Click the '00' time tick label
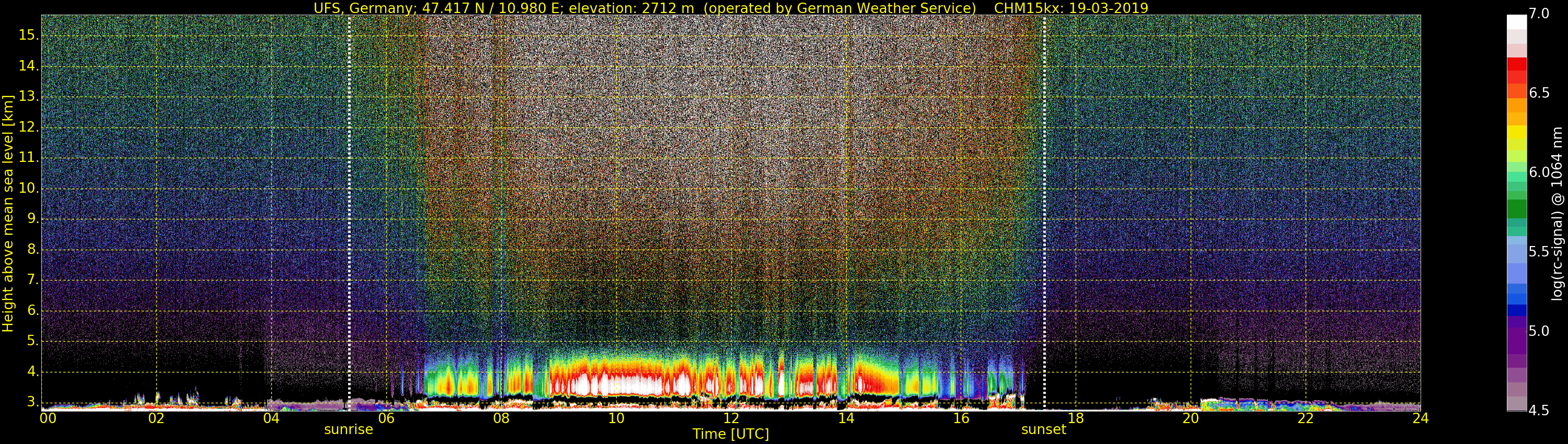Screen dimensions: 1568x444 (48, 418)
